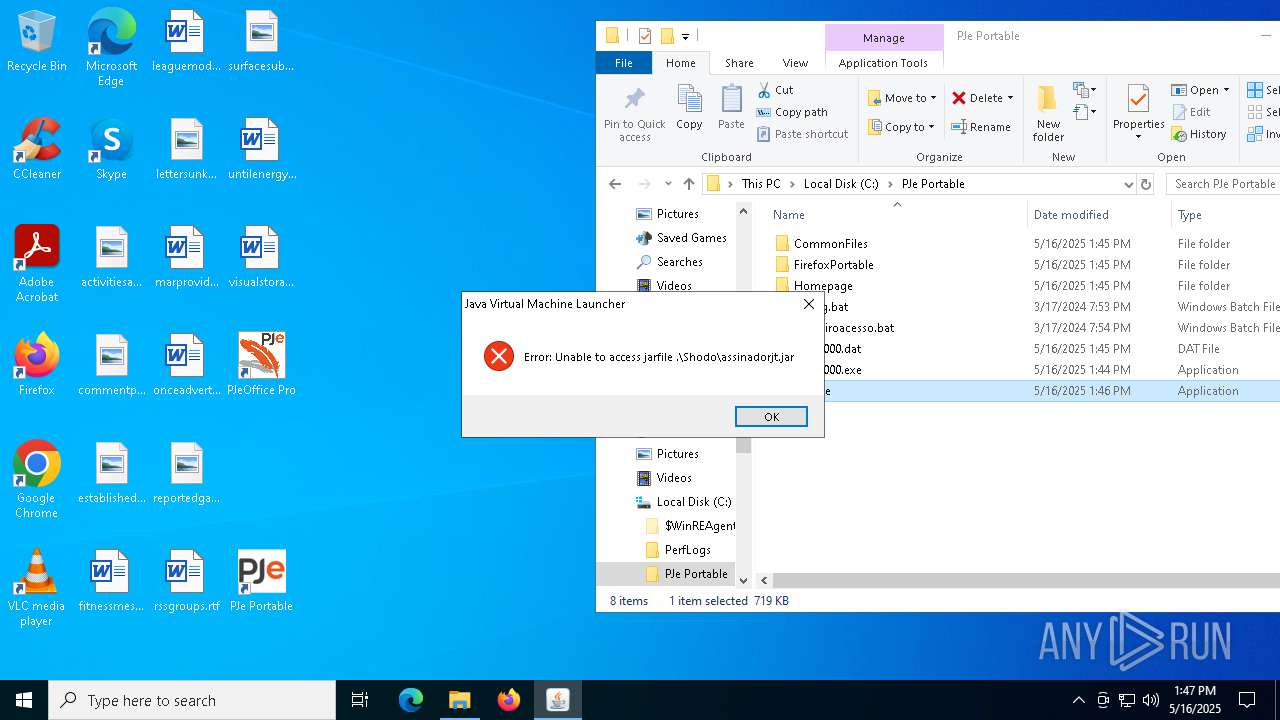Click Copy path in the ribbon

[x=792, y=112]
